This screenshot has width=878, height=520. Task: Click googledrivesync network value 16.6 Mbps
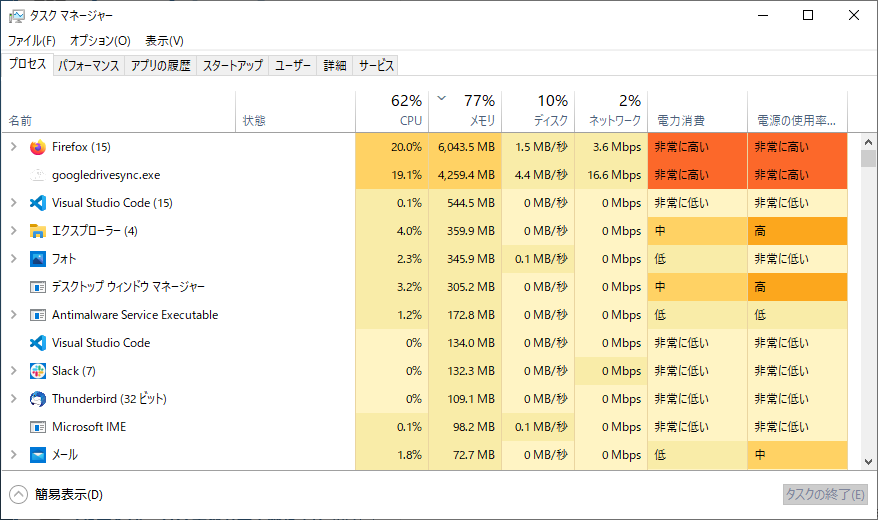pos(614,175)
